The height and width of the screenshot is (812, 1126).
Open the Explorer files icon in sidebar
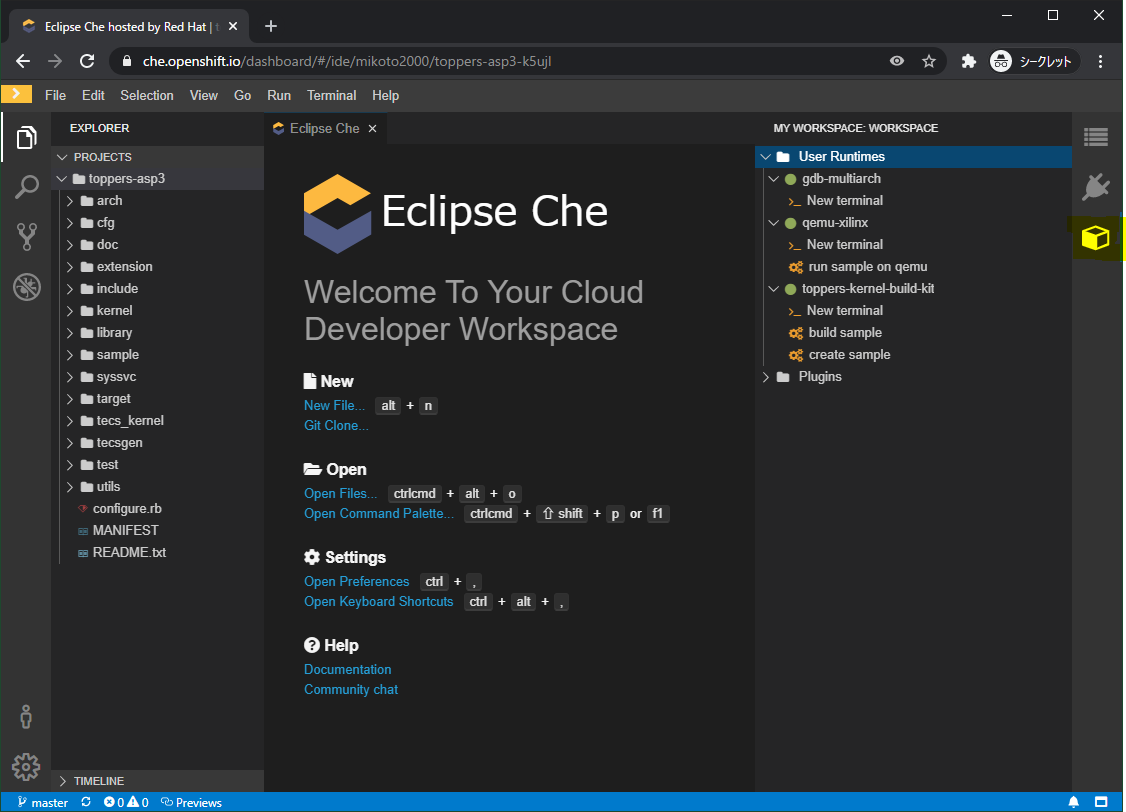pos(27,137)
